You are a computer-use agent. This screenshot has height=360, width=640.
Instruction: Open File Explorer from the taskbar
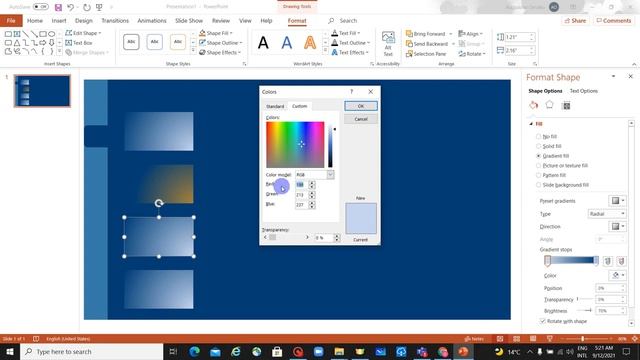339,351
